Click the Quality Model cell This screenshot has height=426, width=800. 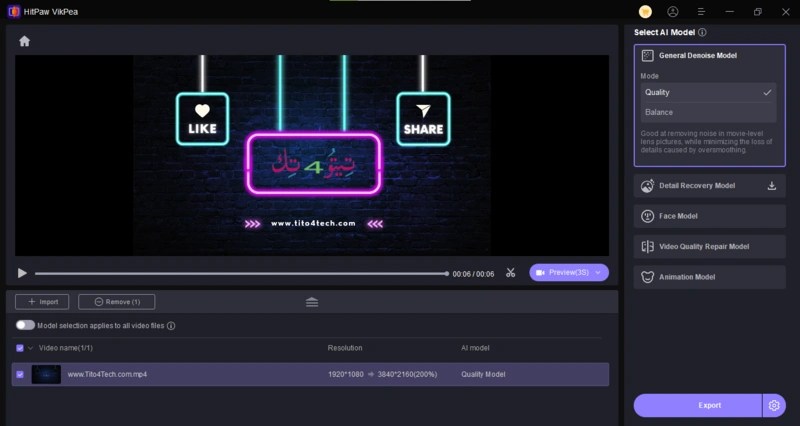483,374
